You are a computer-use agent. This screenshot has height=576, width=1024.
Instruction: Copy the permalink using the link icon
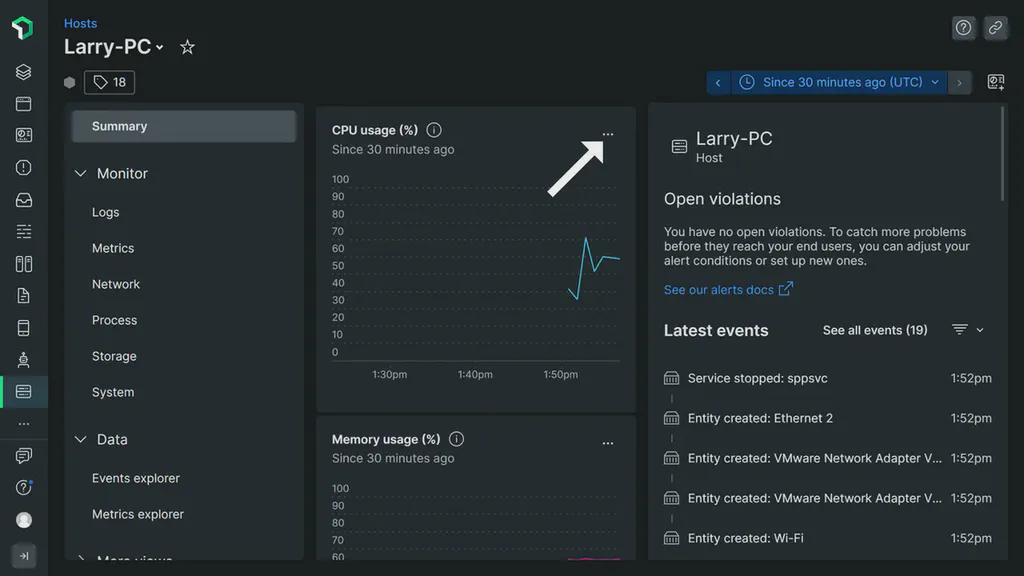(995, 28)
